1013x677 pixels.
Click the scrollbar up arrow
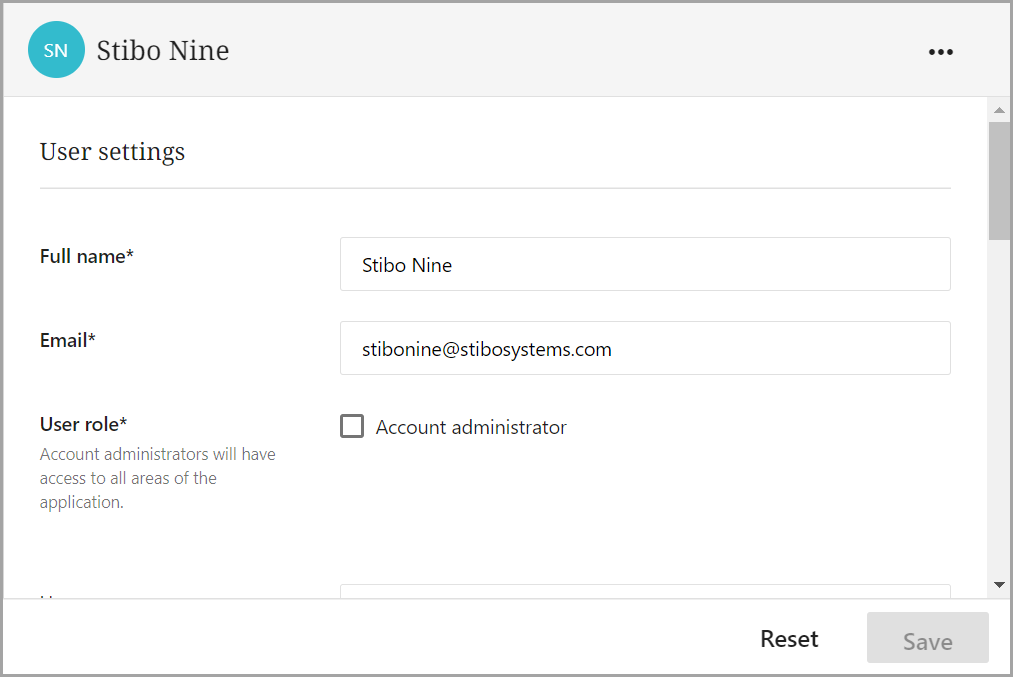coord(998,109)
